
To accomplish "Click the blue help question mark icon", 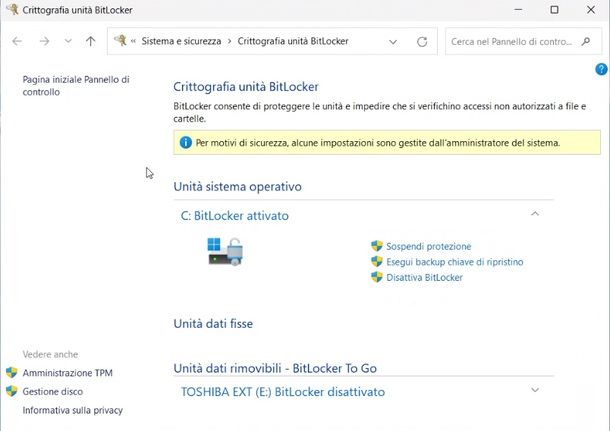I will (x=601, y=69).
